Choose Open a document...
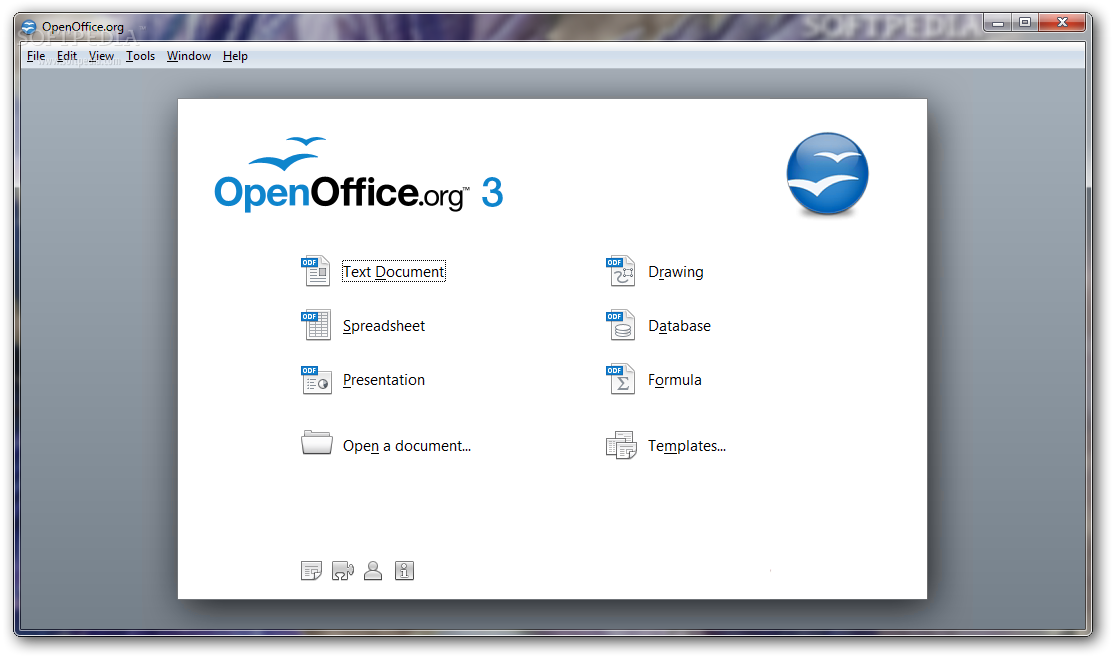The width and height of the screenshot is (1113, 657). (407, 446)
